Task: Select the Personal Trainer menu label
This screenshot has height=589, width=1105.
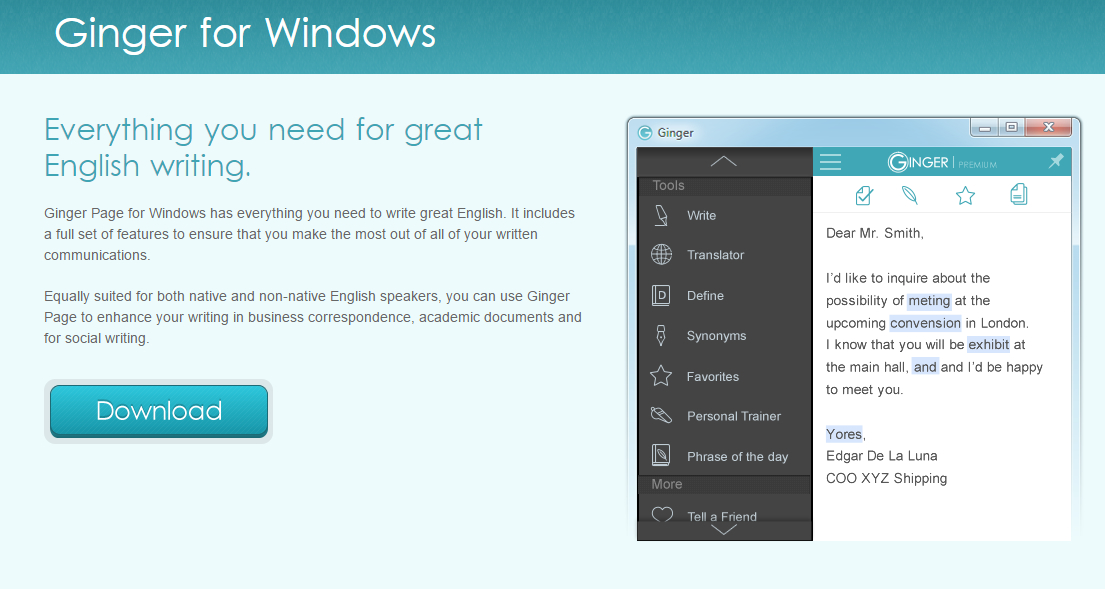Action: [734, 416]
